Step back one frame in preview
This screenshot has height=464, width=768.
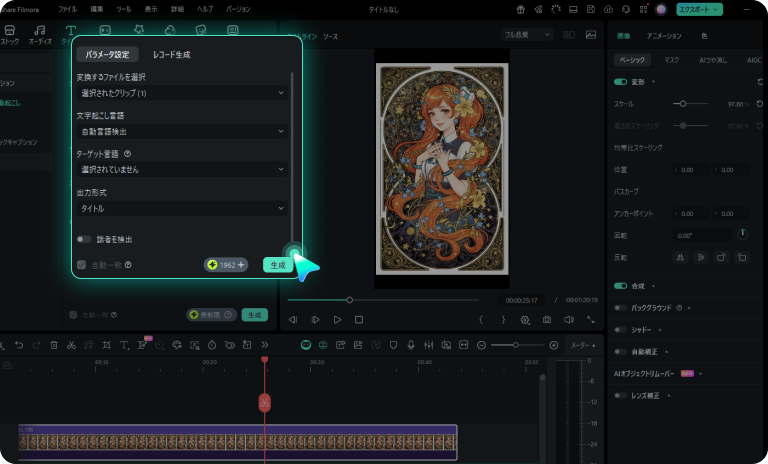(293, 320)
